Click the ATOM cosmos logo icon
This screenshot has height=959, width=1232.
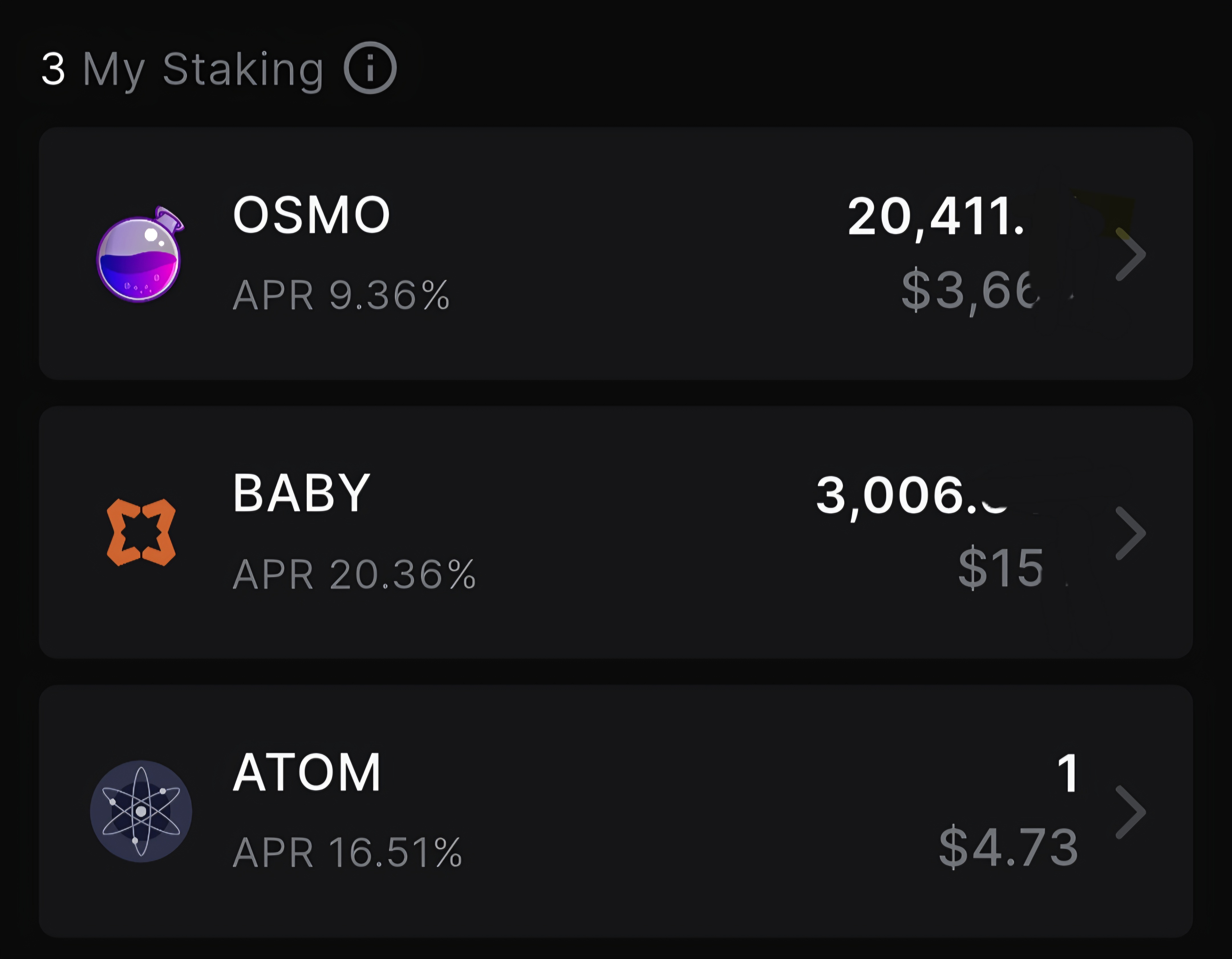point(141,811)
